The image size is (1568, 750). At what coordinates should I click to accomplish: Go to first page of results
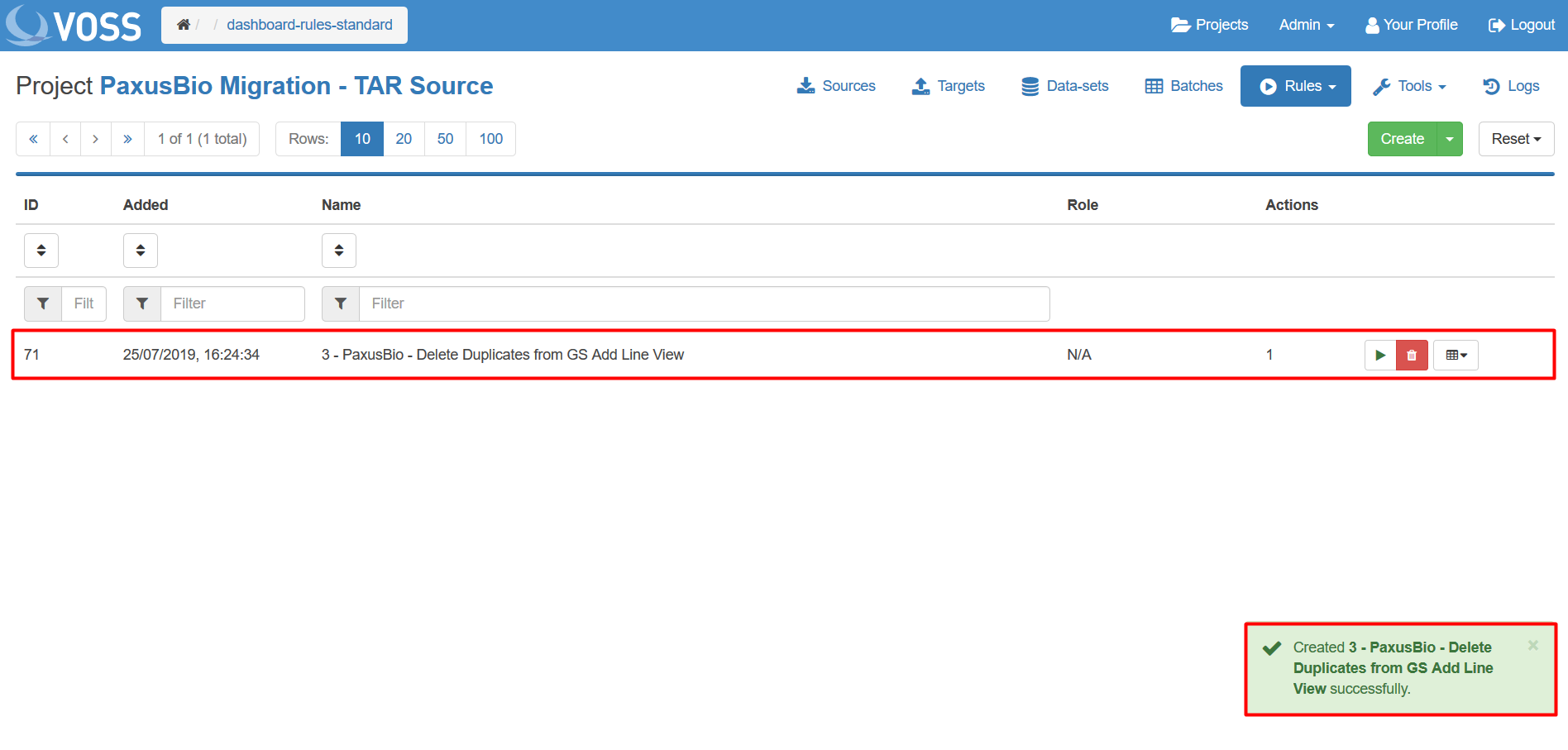coord(33,139)
